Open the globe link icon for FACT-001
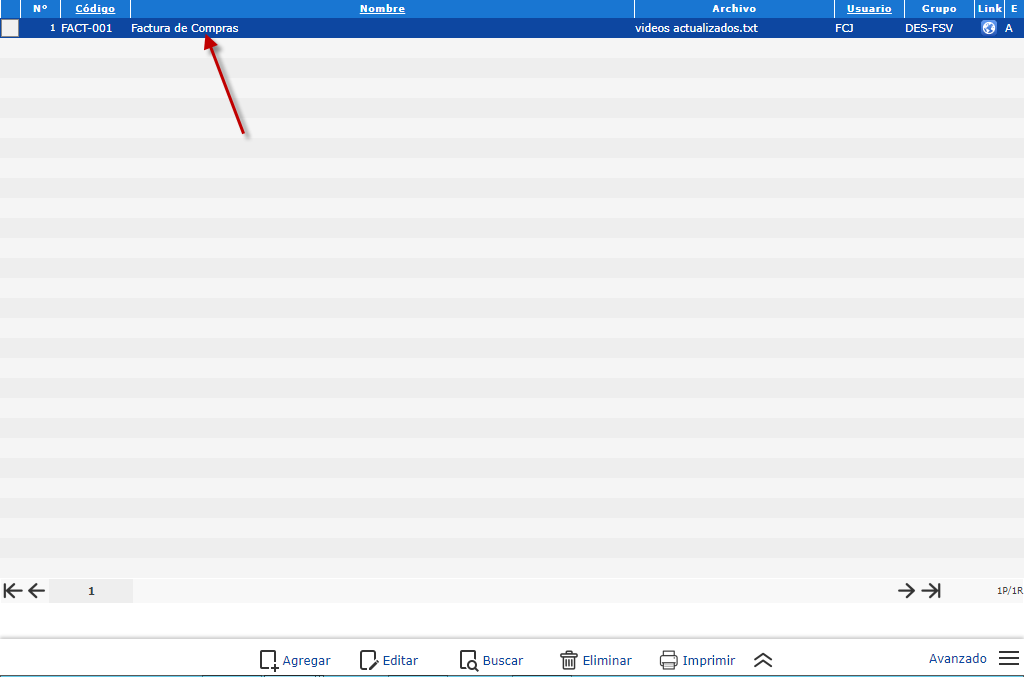The image size is (1024, 677). (x=989, y=28)
